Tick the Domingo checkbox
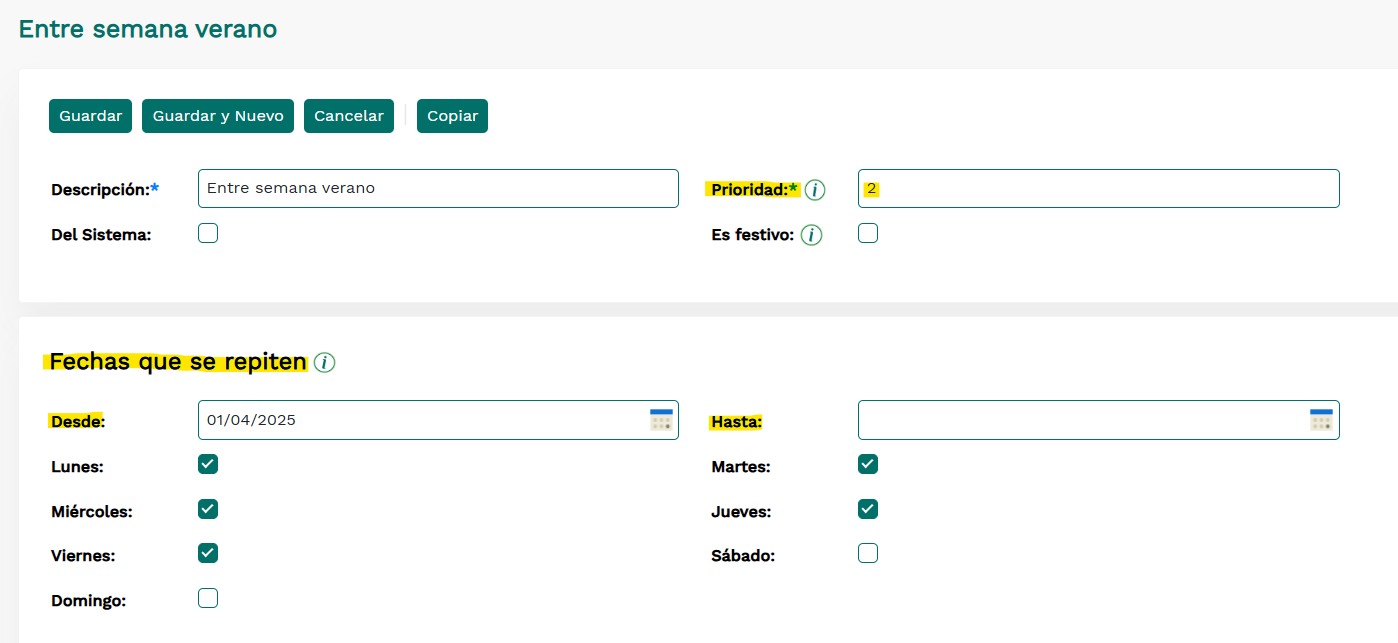 208,598
